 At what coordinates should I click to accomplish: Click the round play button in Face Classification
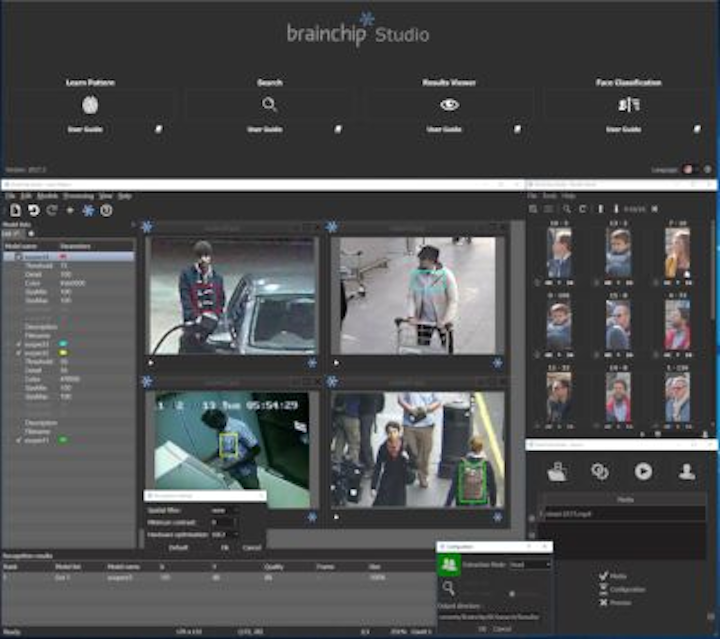(643, 471)
